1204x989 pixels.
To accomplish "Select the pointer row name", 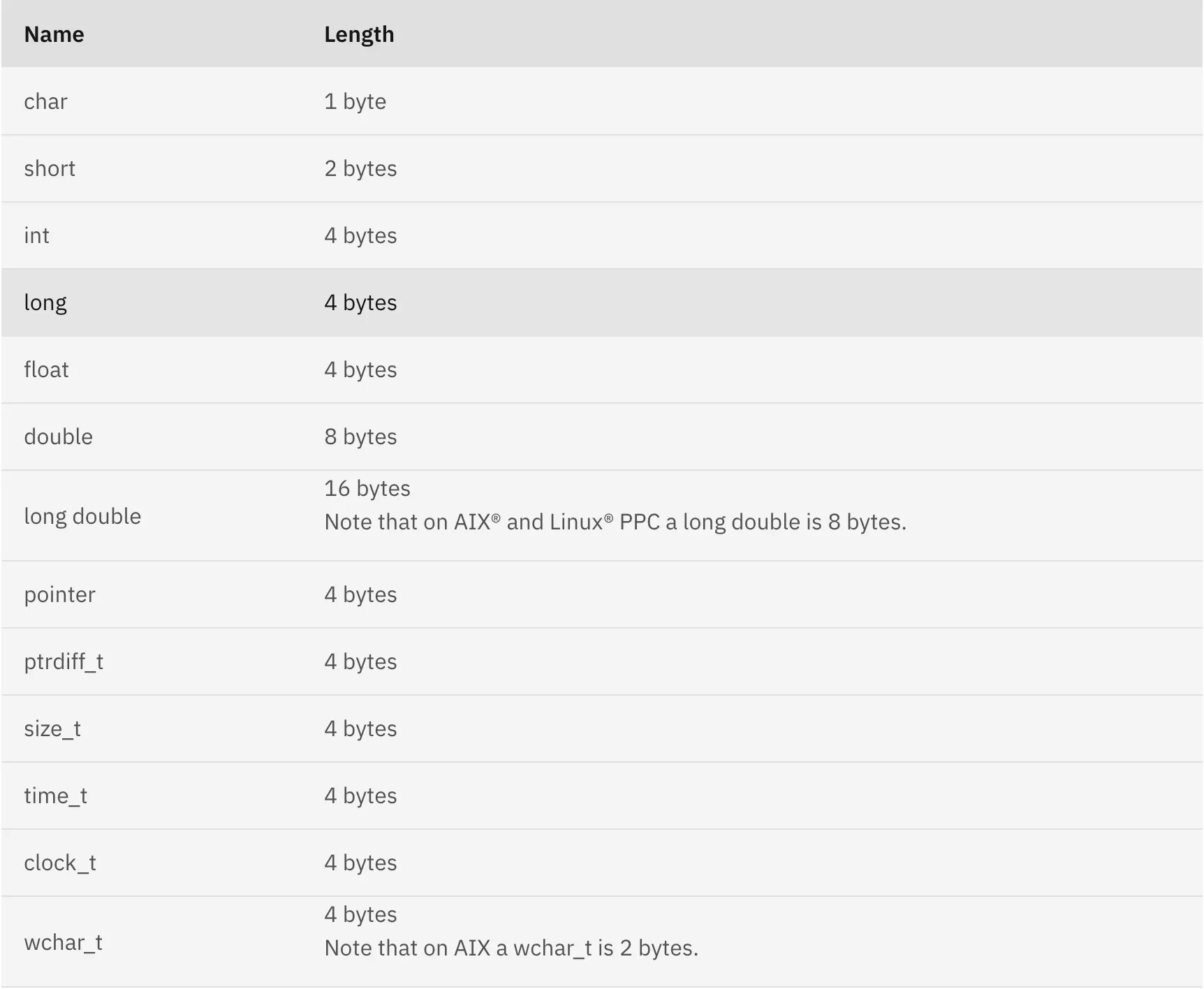I will pyautogui.click(x=59, y=594).
